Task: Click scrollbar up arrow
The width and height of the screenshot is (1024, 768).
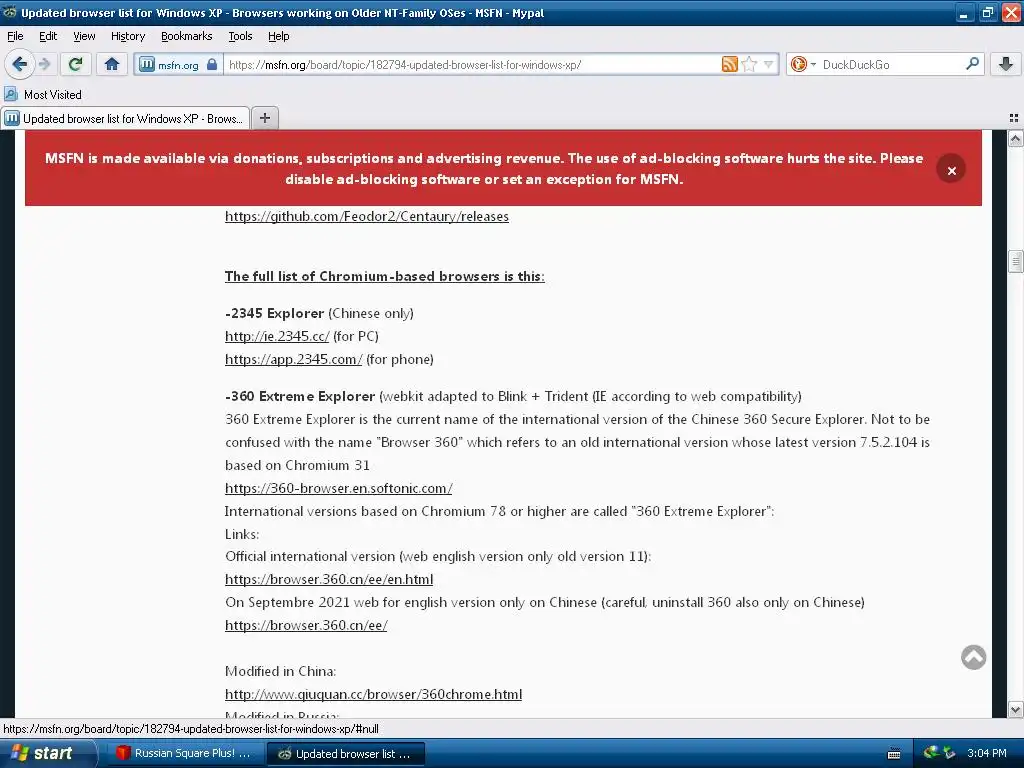Action: [1015, 138]
